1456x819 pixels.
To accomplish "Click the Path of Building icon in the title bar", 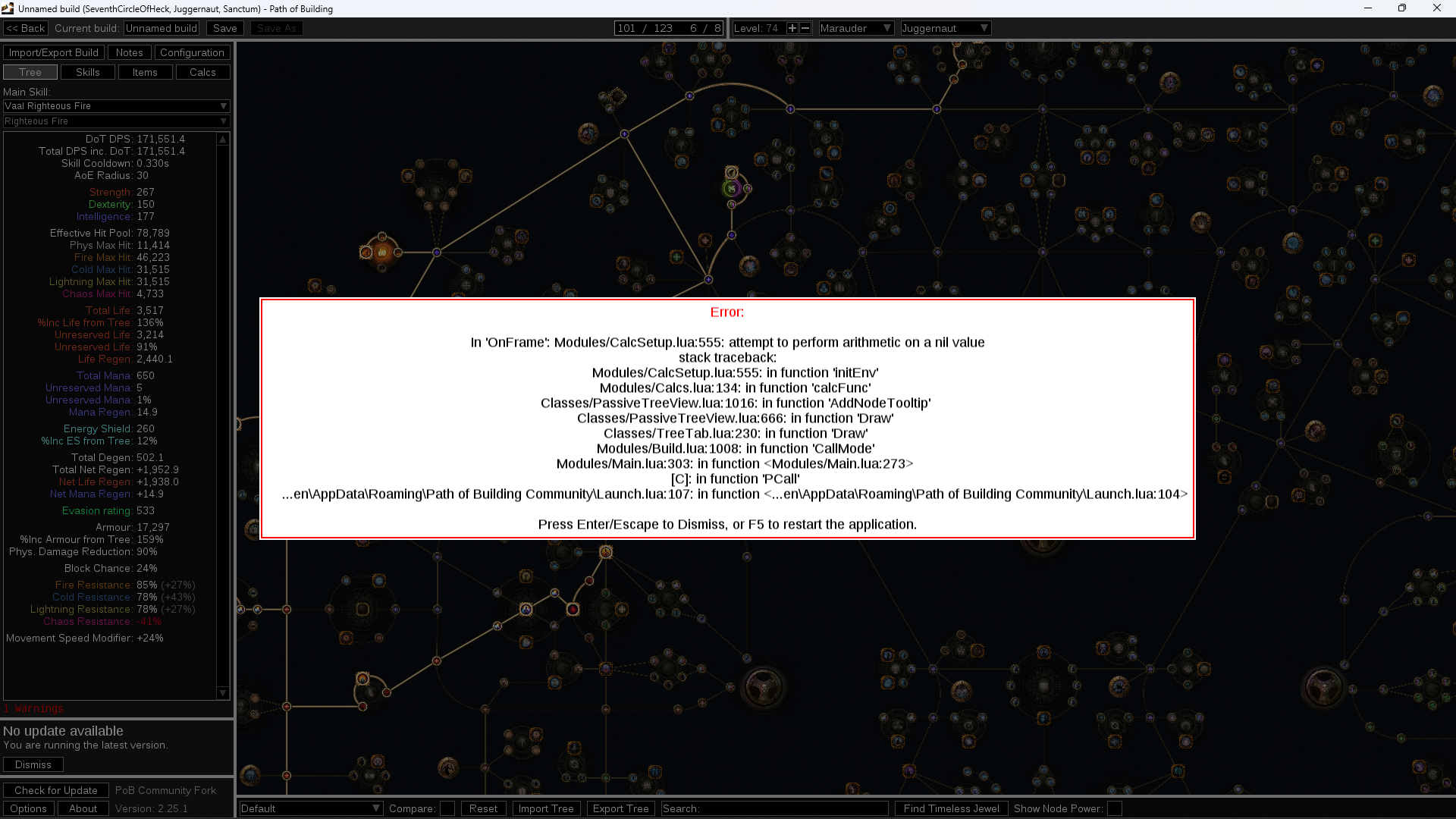I will 8,8.
